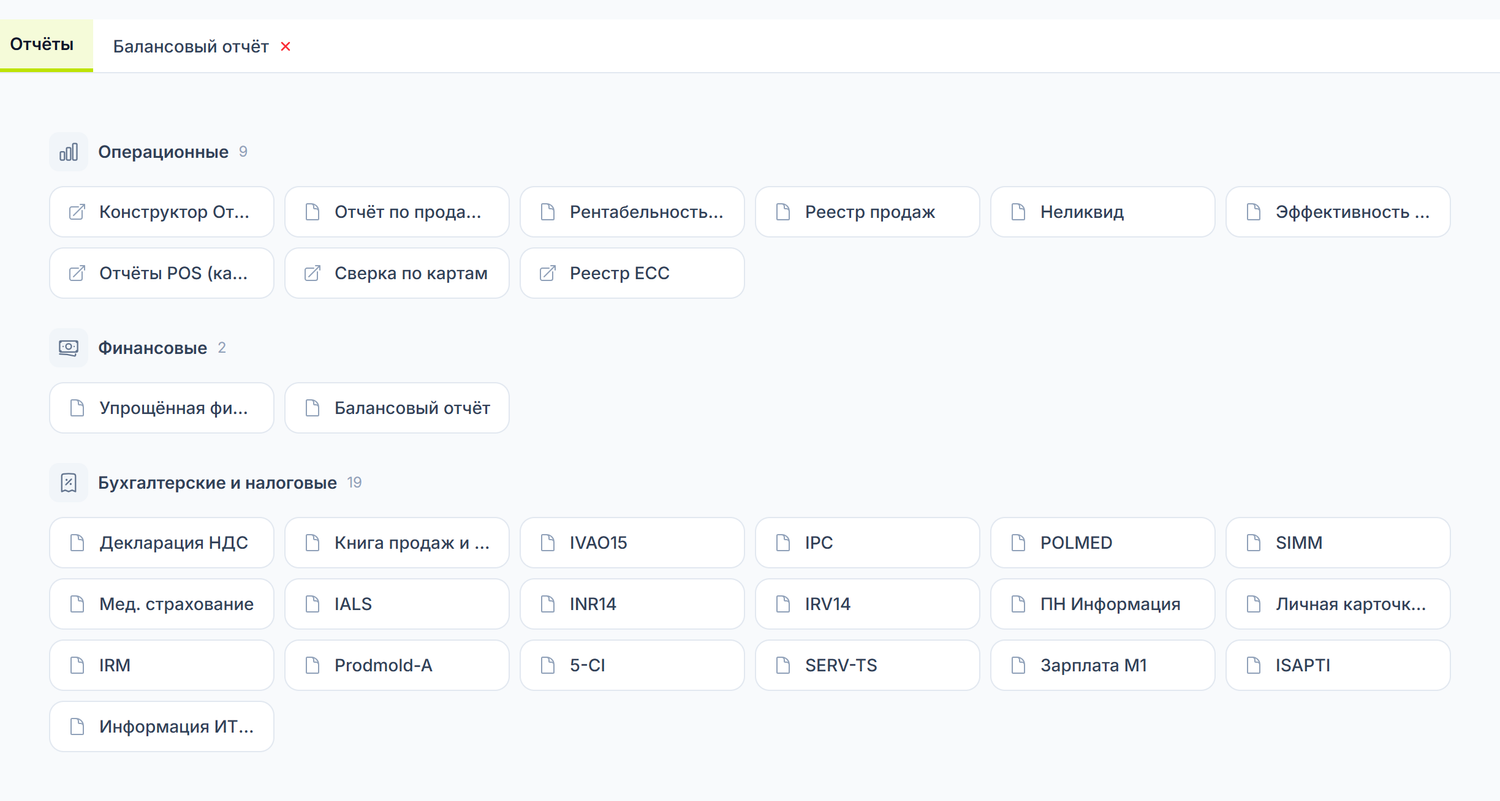
Task: Click external link icon on Отчёты POS card
Action: (77, 273)
